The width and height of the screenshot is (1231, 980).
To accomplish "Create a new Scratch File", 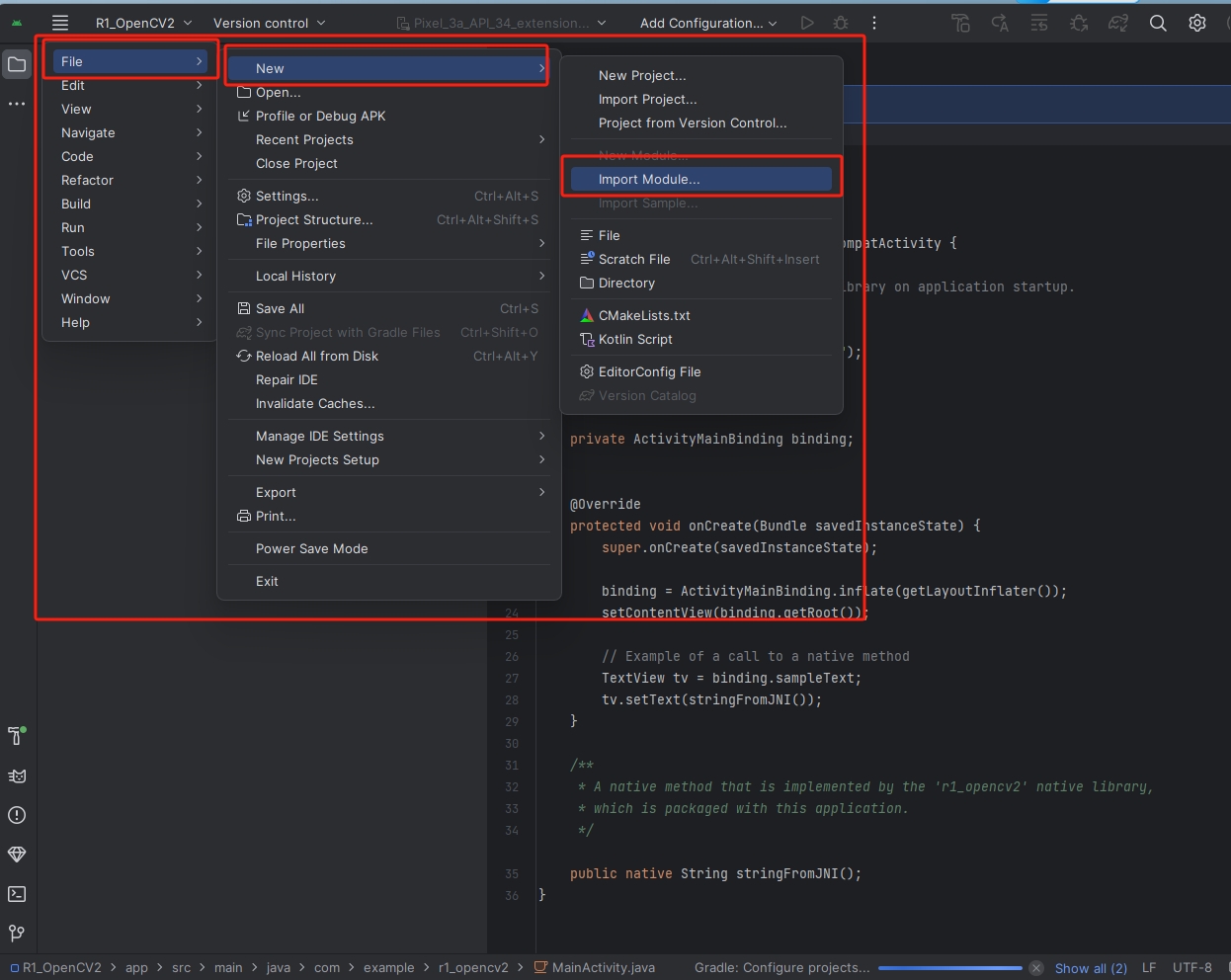I will coord(701,259).
